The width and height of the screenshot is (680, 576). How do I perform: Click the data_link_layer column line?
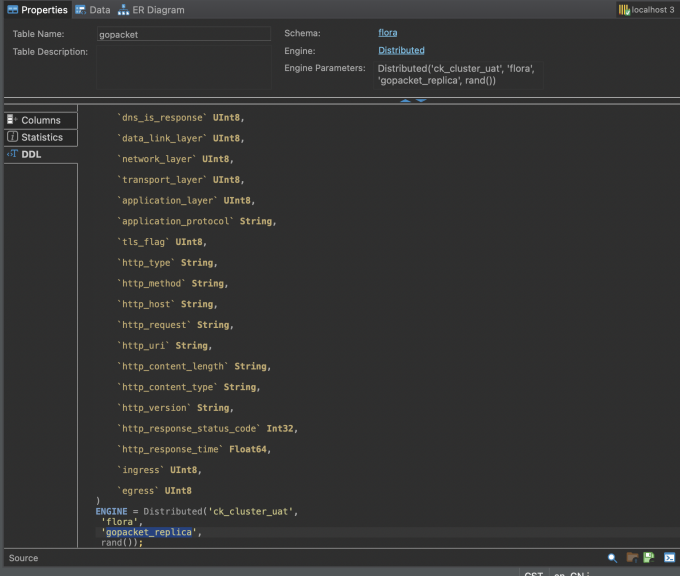click(x=180, y=138)
